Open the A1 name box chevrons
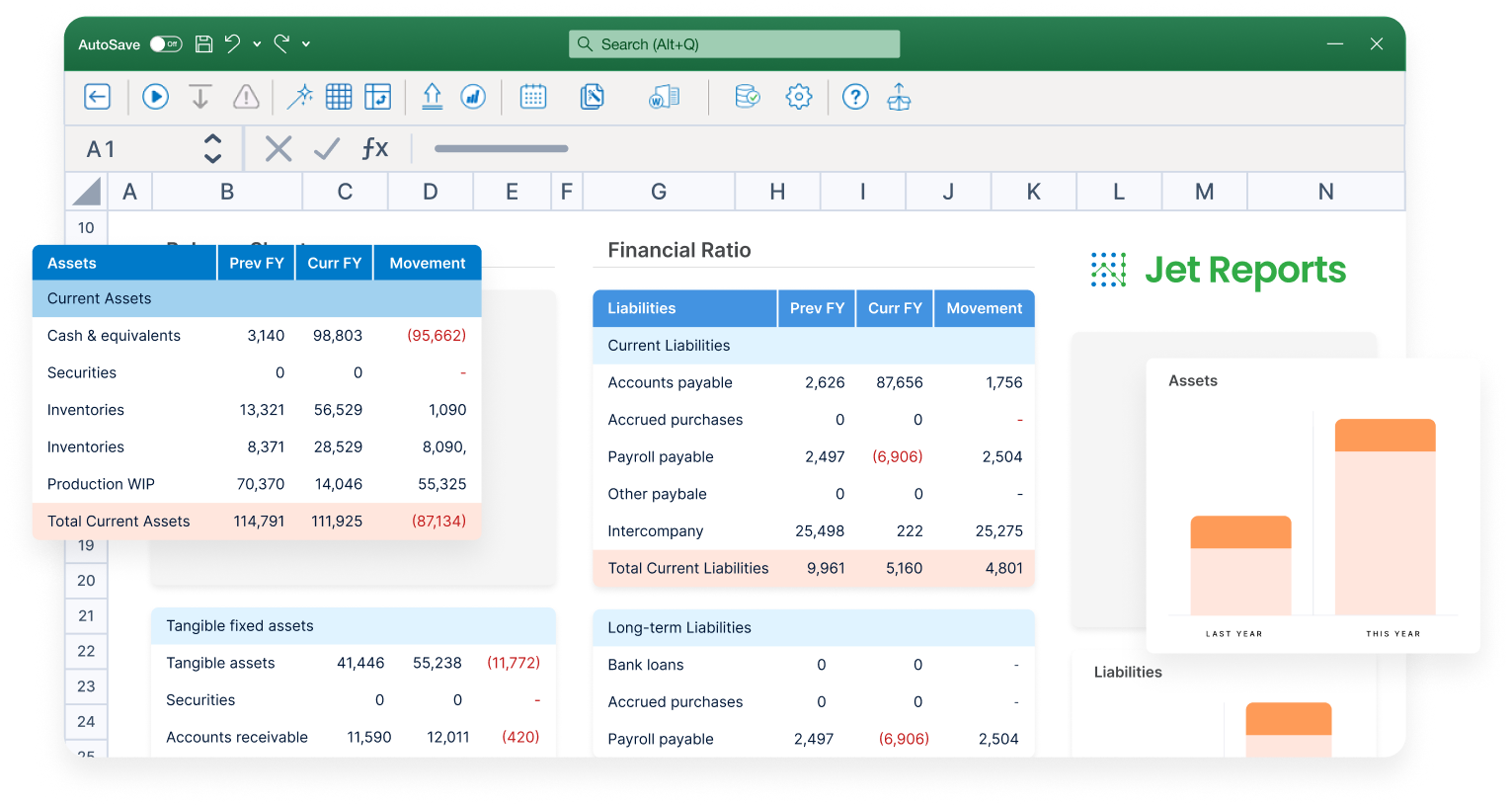 pyautogui.click(x=212, y=148)
